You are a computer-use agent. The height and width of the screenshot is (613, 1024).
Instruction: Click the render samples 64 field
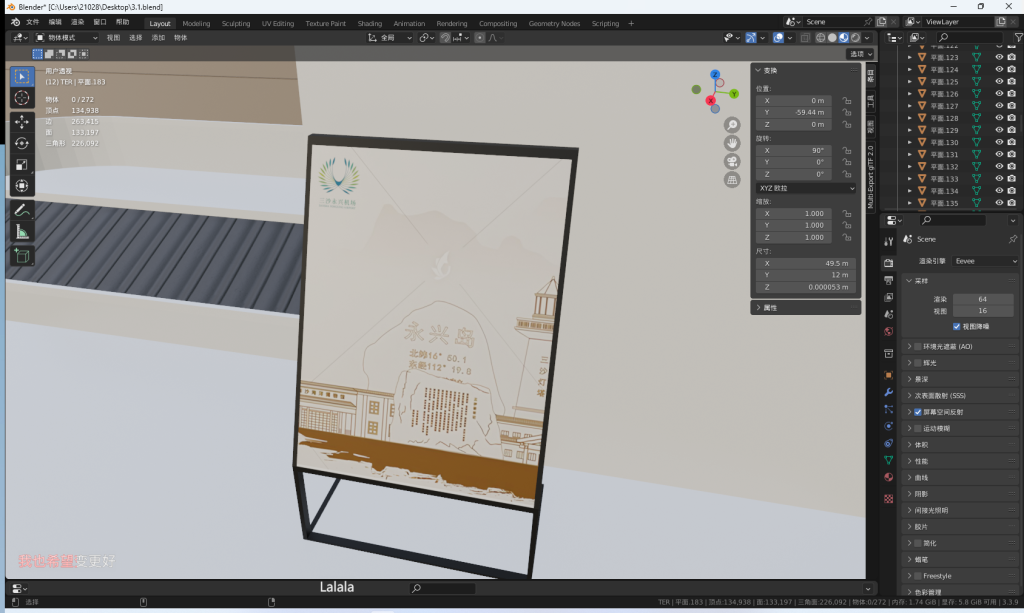point(982,299)
